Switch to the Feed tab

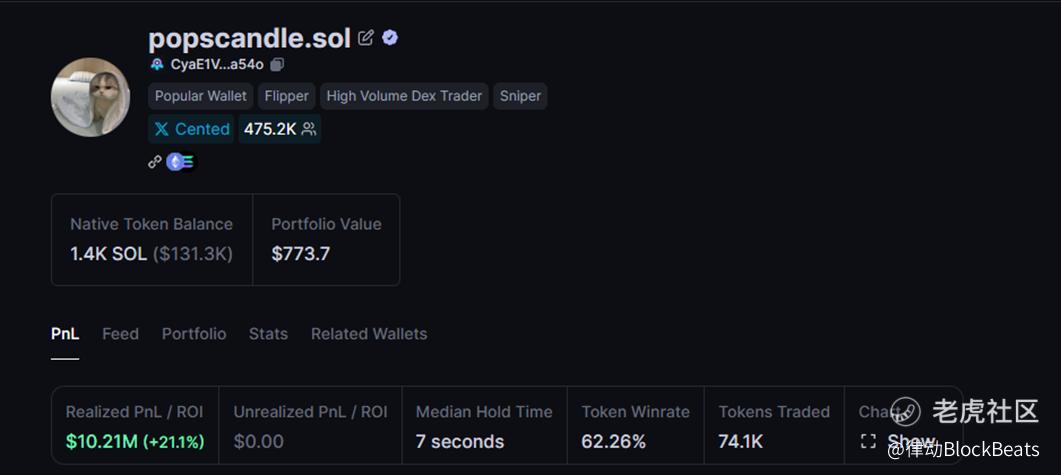pyautogui.click(x=120, y=334)
